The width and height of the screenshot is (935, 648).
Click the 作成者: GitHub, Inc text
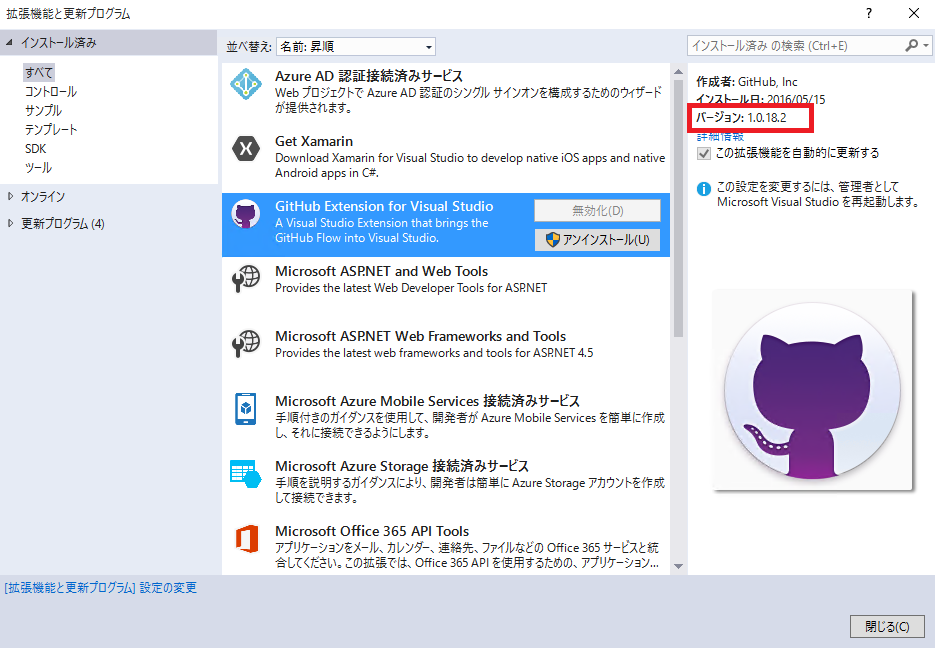[747, 82]
